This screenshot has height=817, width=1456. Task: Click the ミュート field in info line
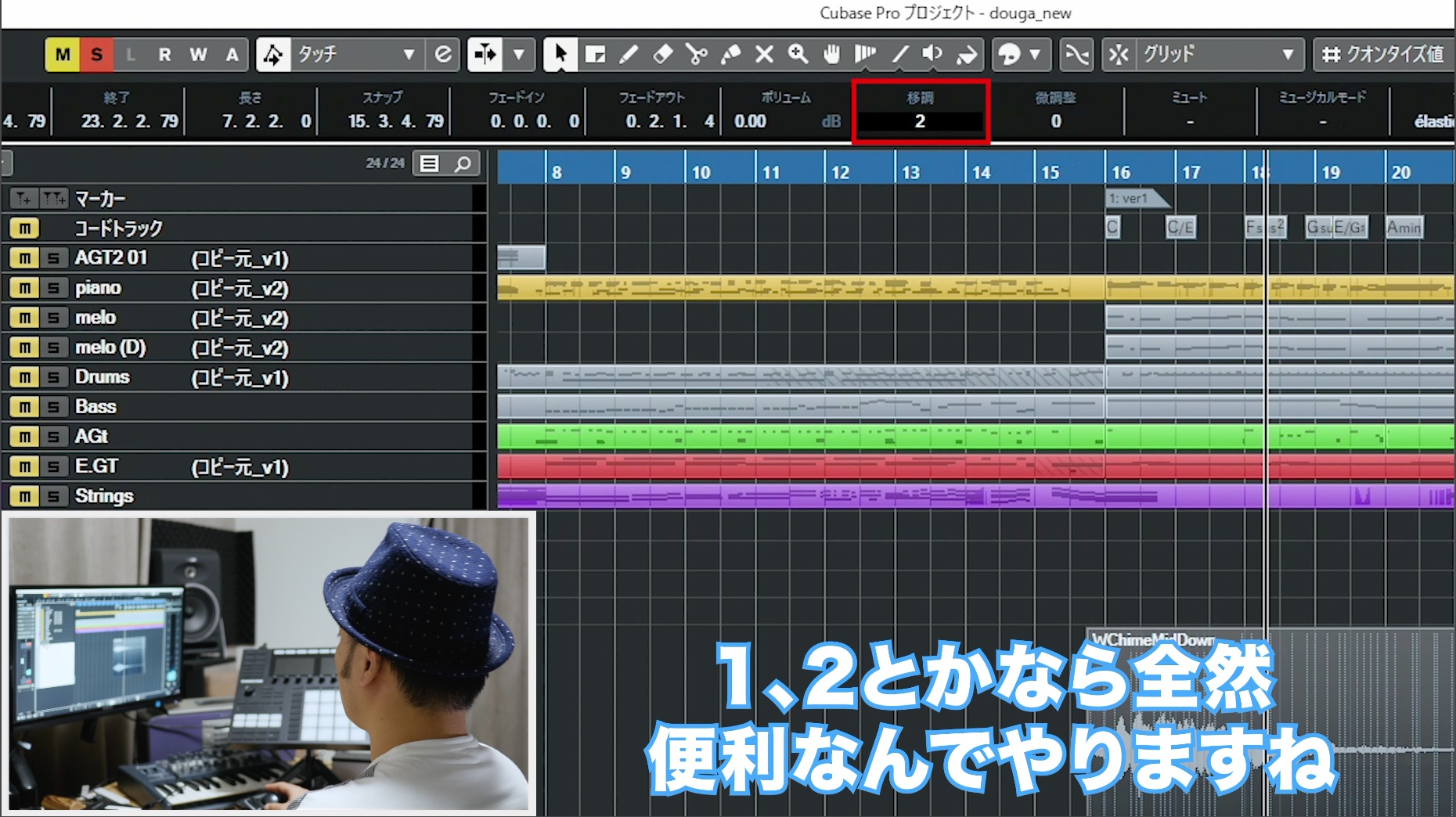pyautogui.click(x=1190, y=121)
